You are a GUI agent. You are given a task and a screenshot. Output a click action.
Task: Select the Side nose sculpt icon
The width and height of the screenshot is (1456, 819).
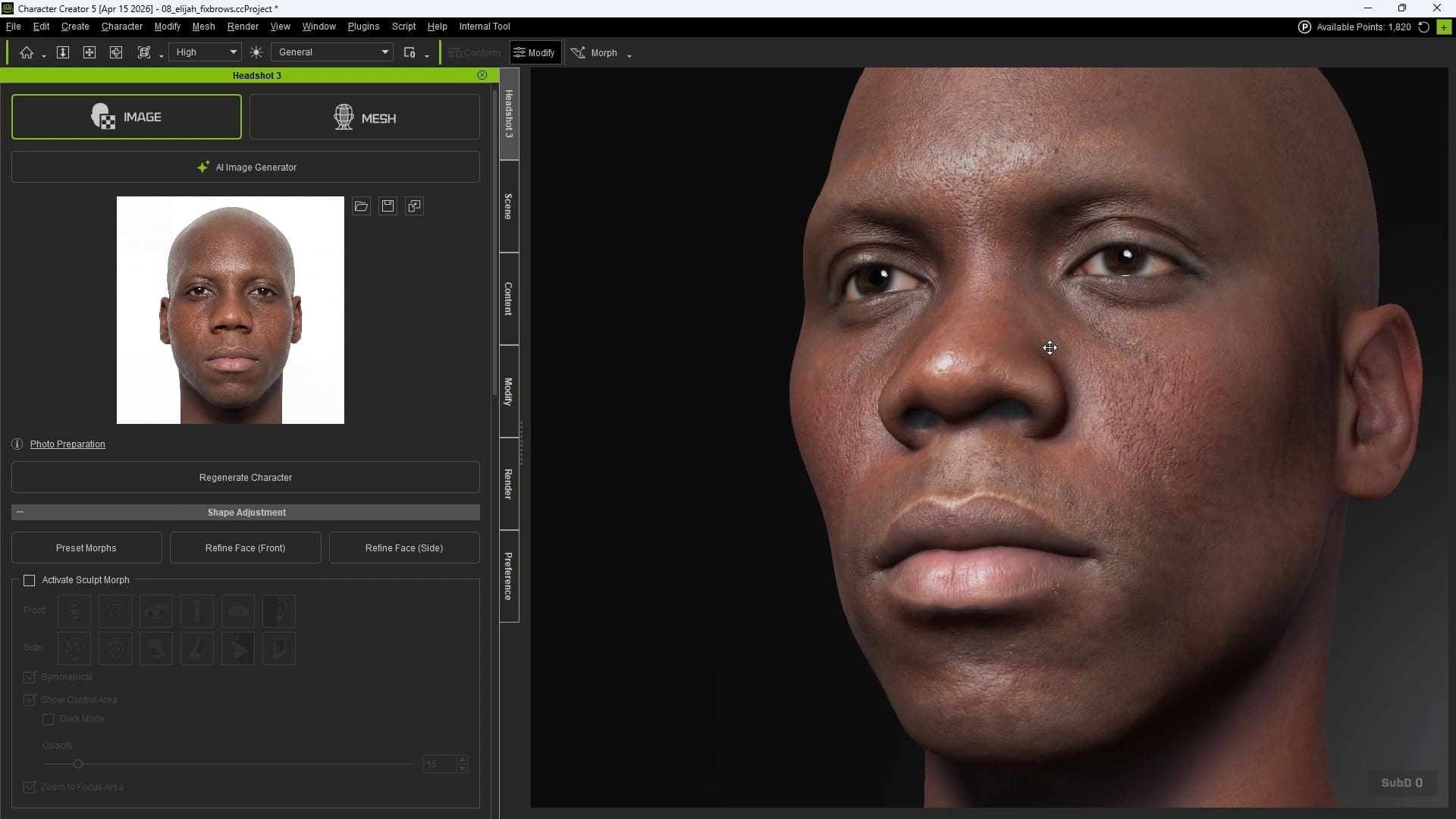tap(197, 648)
